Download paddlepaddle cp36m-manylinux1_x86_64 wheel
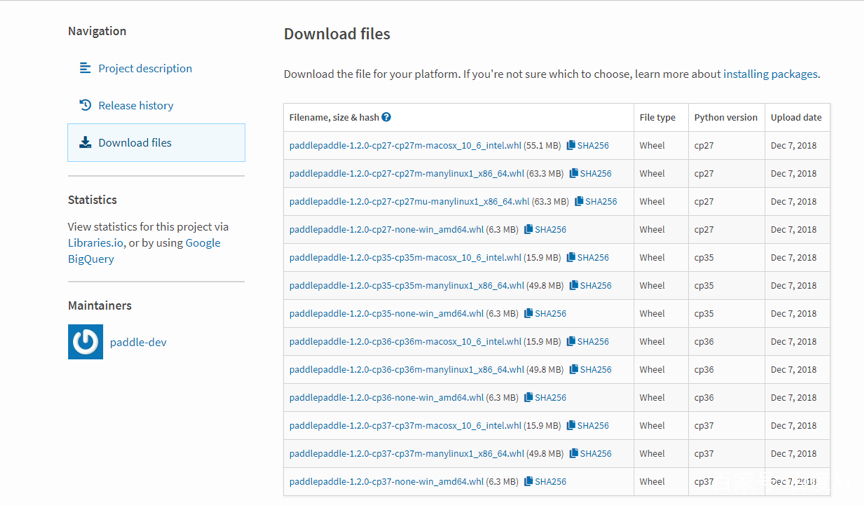 point(407,369)
